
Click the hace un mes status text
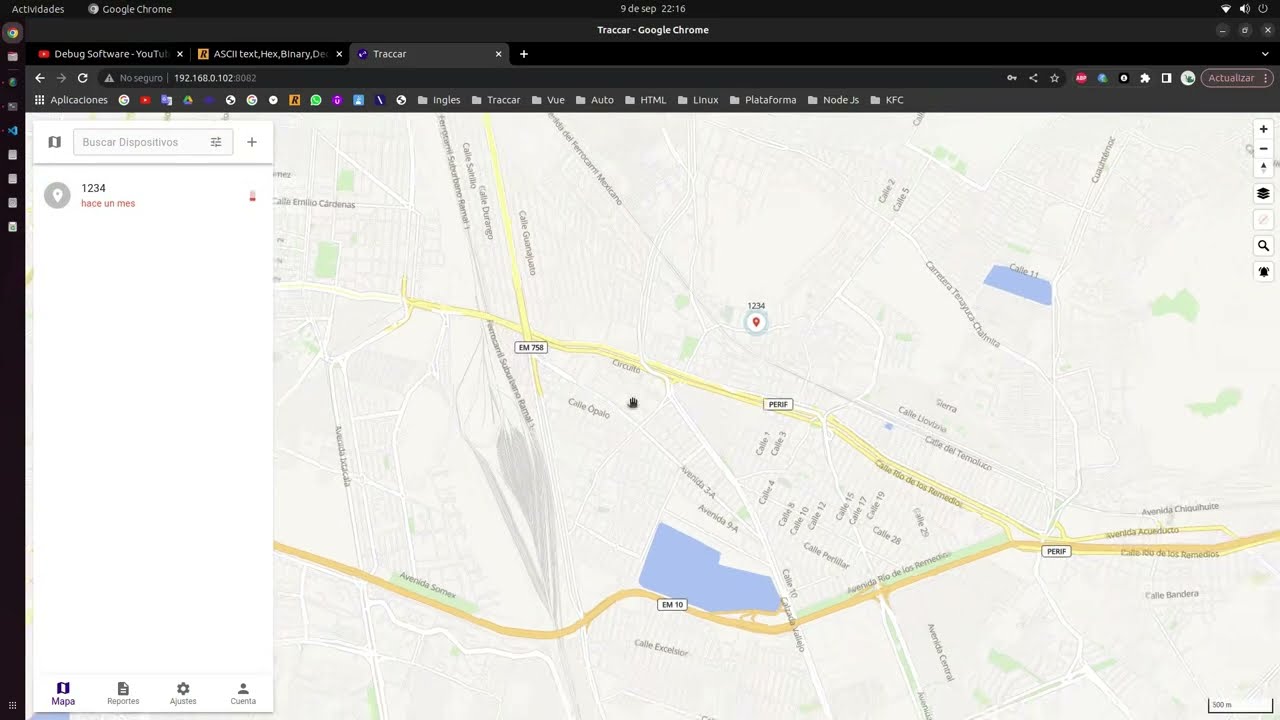coord(108,204)
